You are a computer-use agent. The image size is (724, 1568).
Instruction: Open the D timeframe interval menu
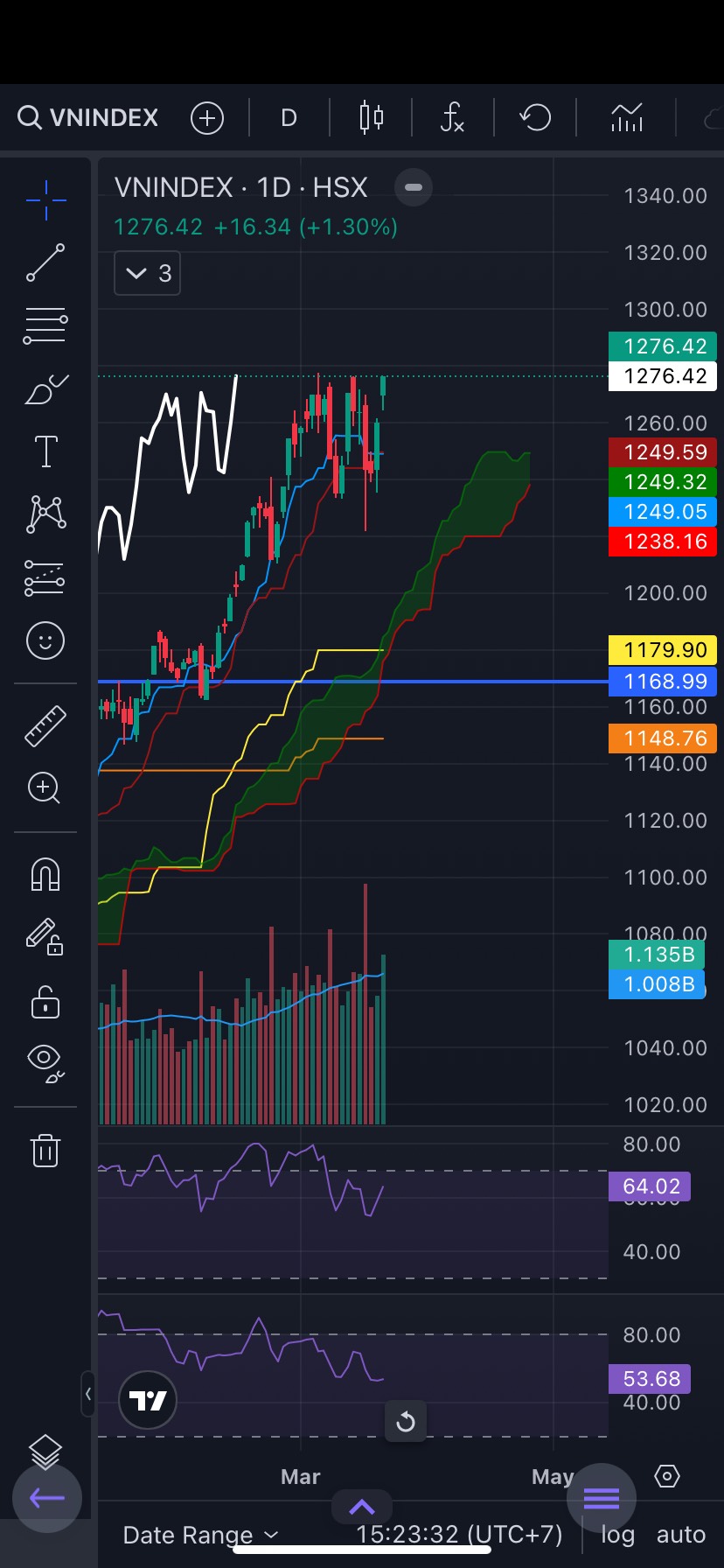pyautogui.click(x=289, y=117)
